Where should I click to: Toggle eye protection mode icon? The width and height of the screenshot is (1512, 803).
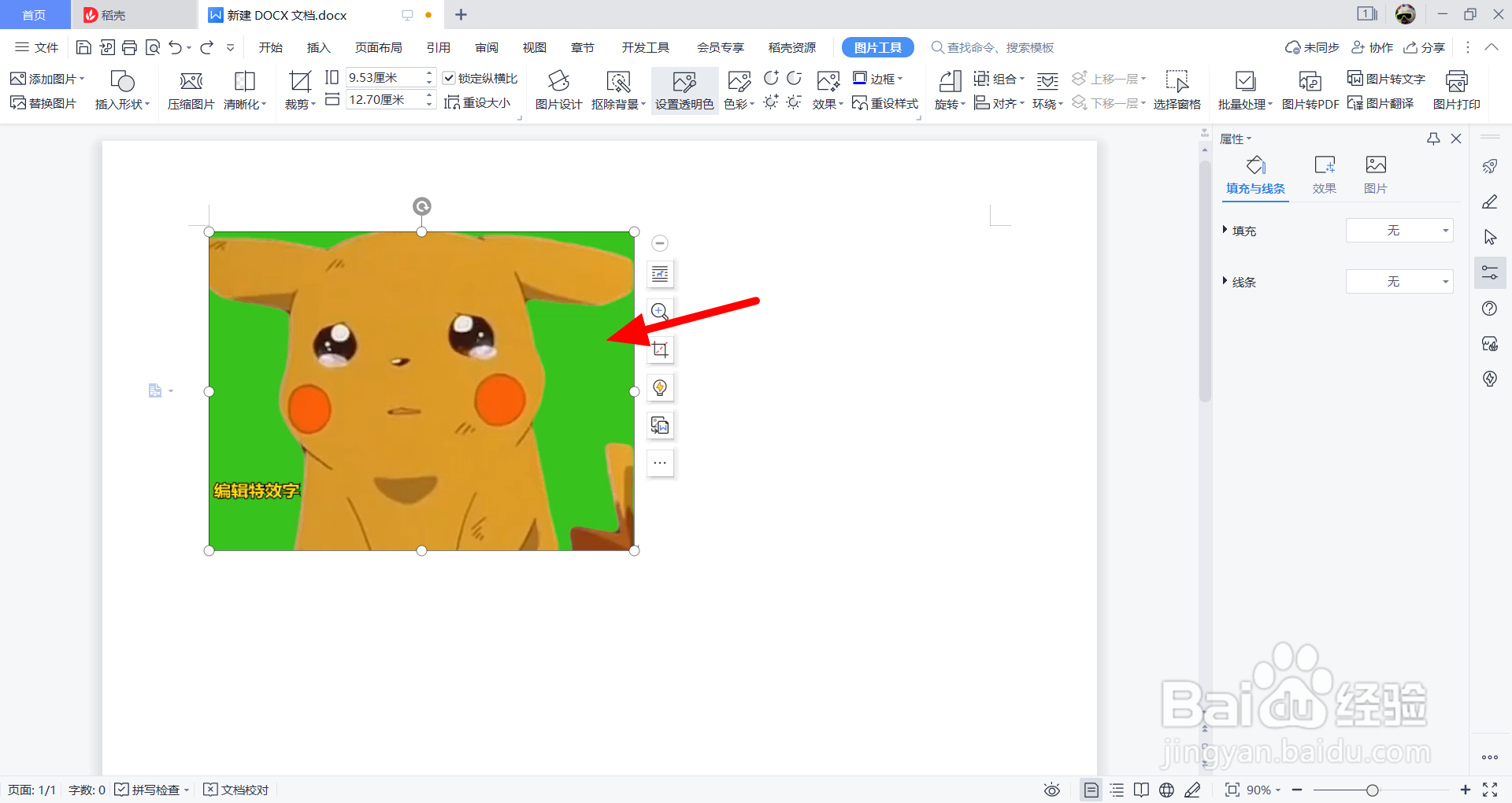[x=1051, y=790]
